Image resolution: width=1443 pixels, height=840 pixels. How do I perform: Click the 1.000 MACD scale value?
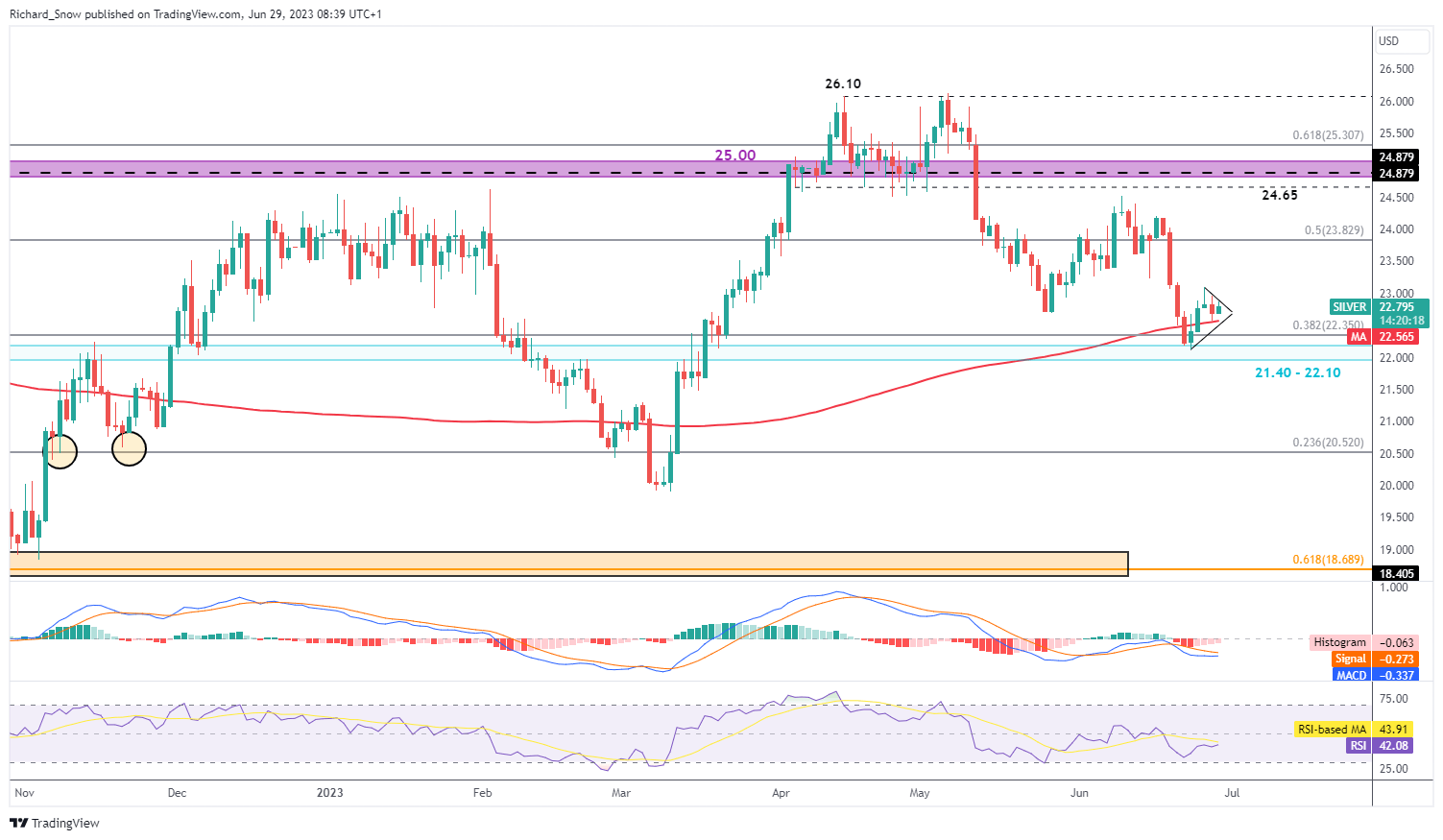click(x=1393, y=588)
